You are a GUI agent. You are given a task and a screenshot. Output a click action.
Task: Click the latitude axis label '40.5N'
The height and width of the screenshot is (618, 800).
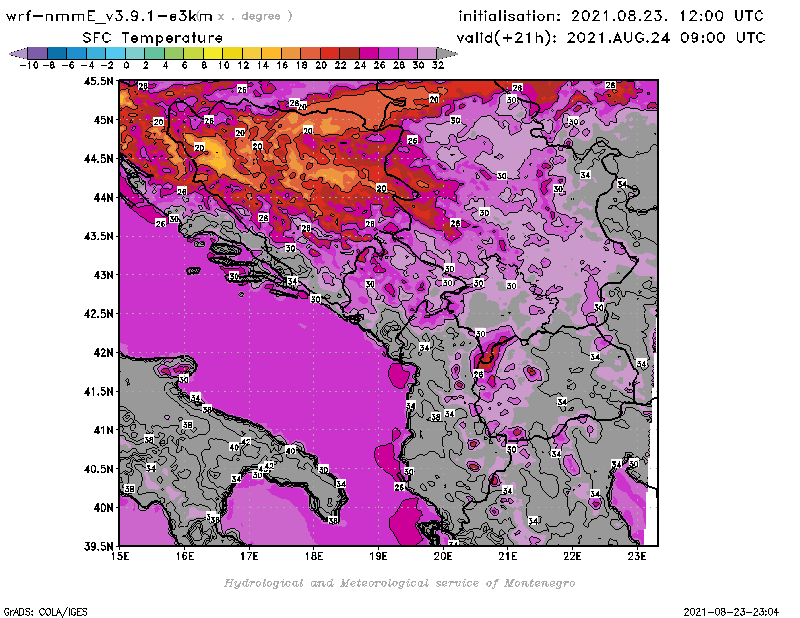[98, 469]
